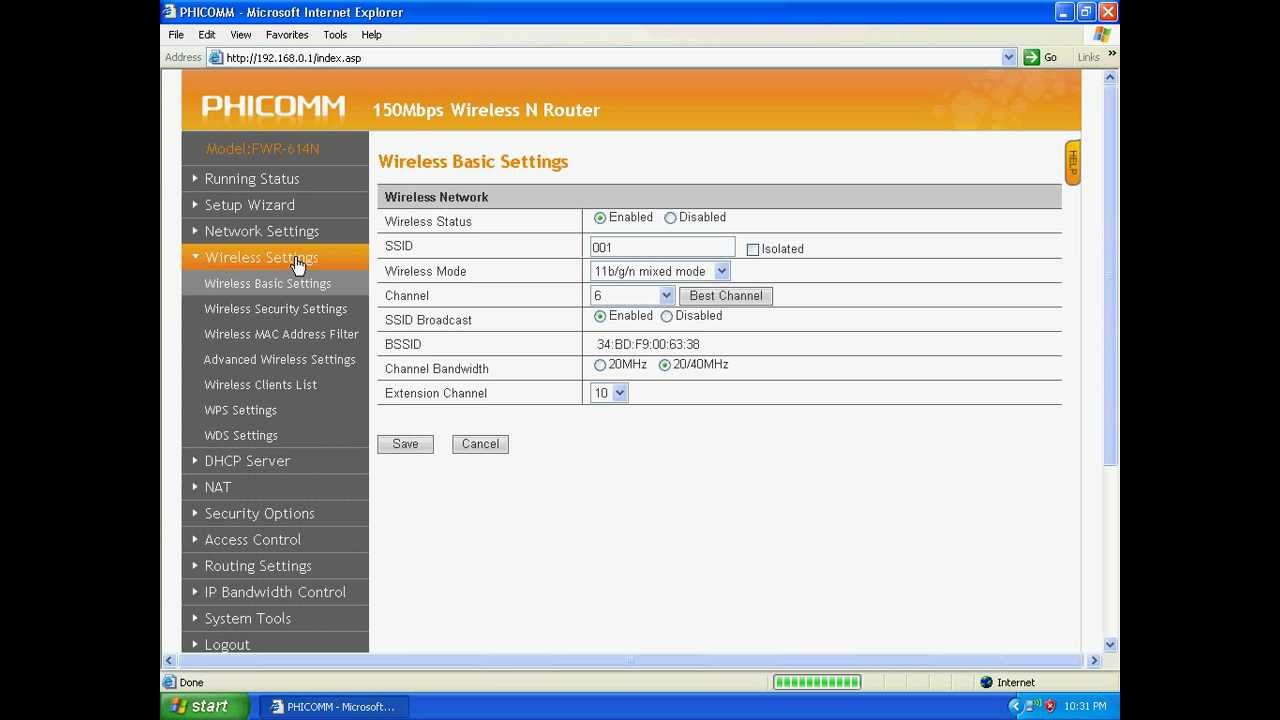Click the Windows flag logo
Image resolution: width=1280 pixels, height=720 pixels.
pos(1101,34)
